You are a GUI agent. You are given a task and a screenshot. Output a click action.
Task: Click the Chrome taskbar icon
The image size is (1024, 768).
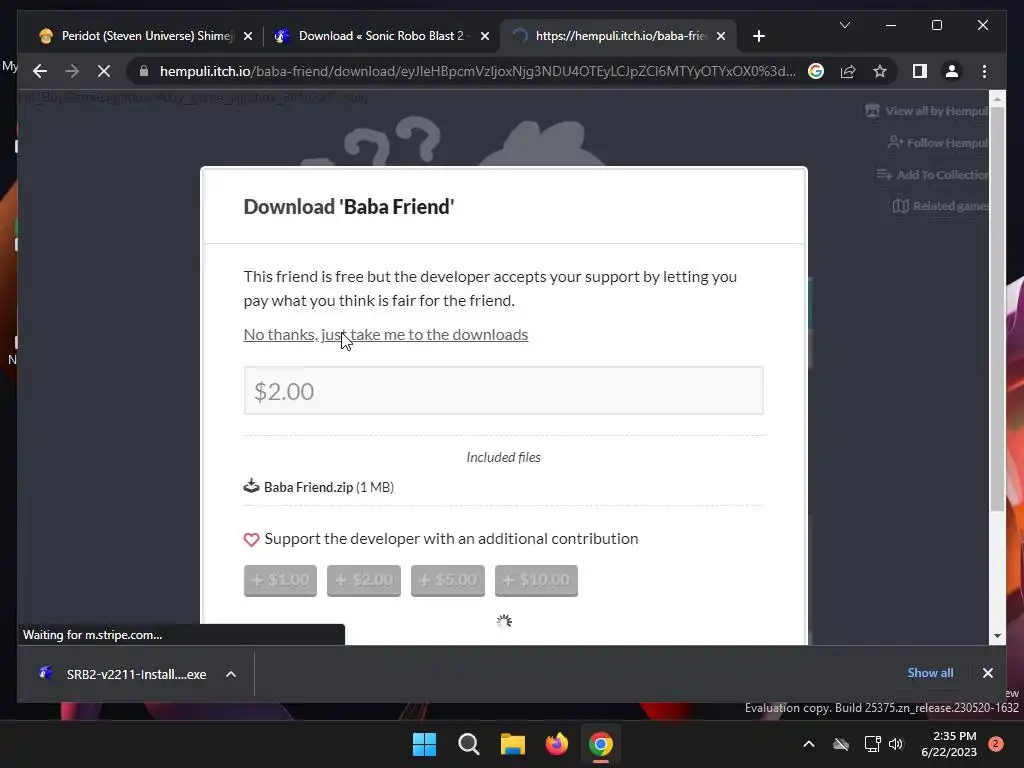click(x=601, y=744)
